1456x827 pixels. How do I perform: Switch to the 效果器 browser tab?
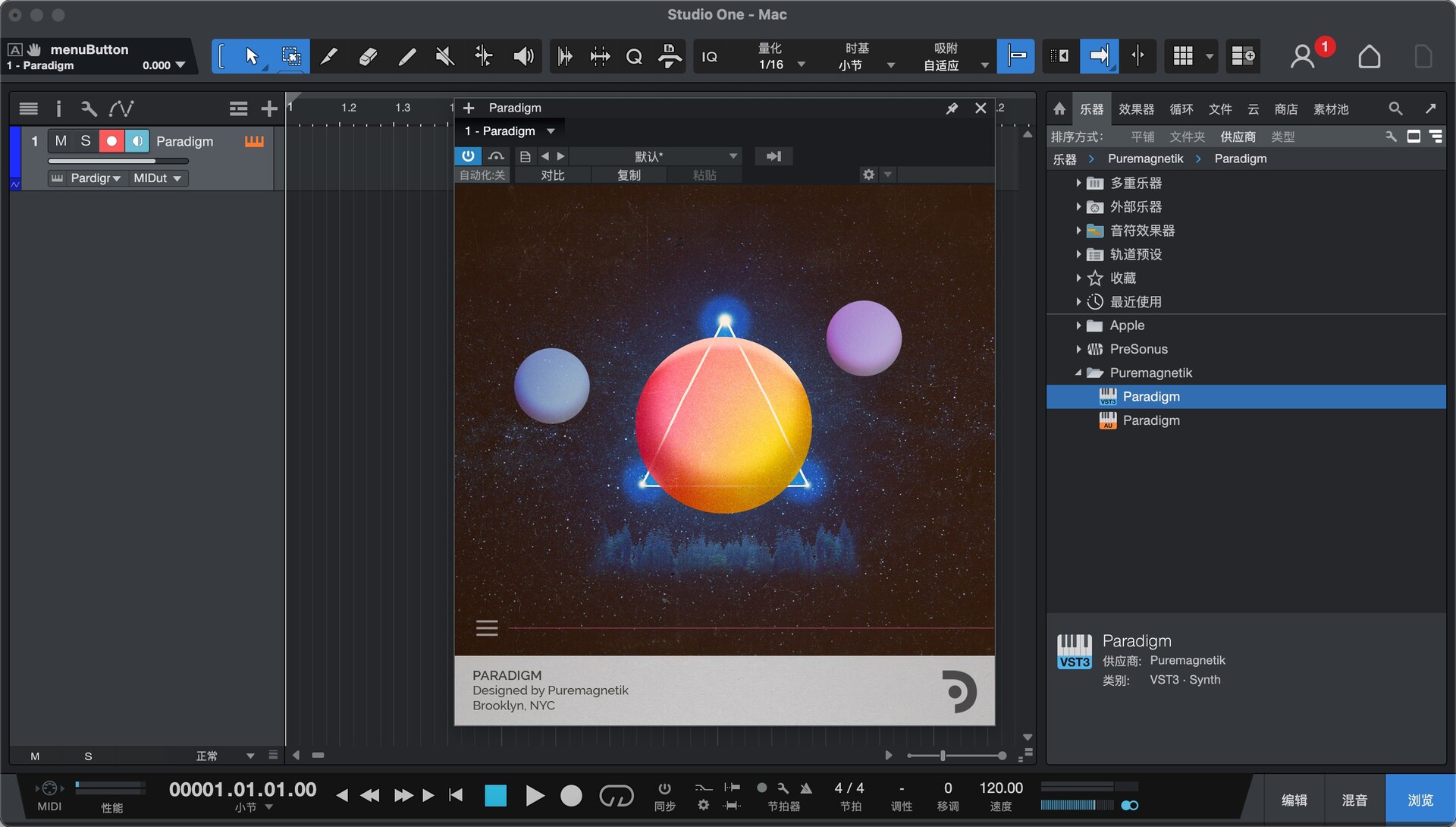coord(1136,109)
